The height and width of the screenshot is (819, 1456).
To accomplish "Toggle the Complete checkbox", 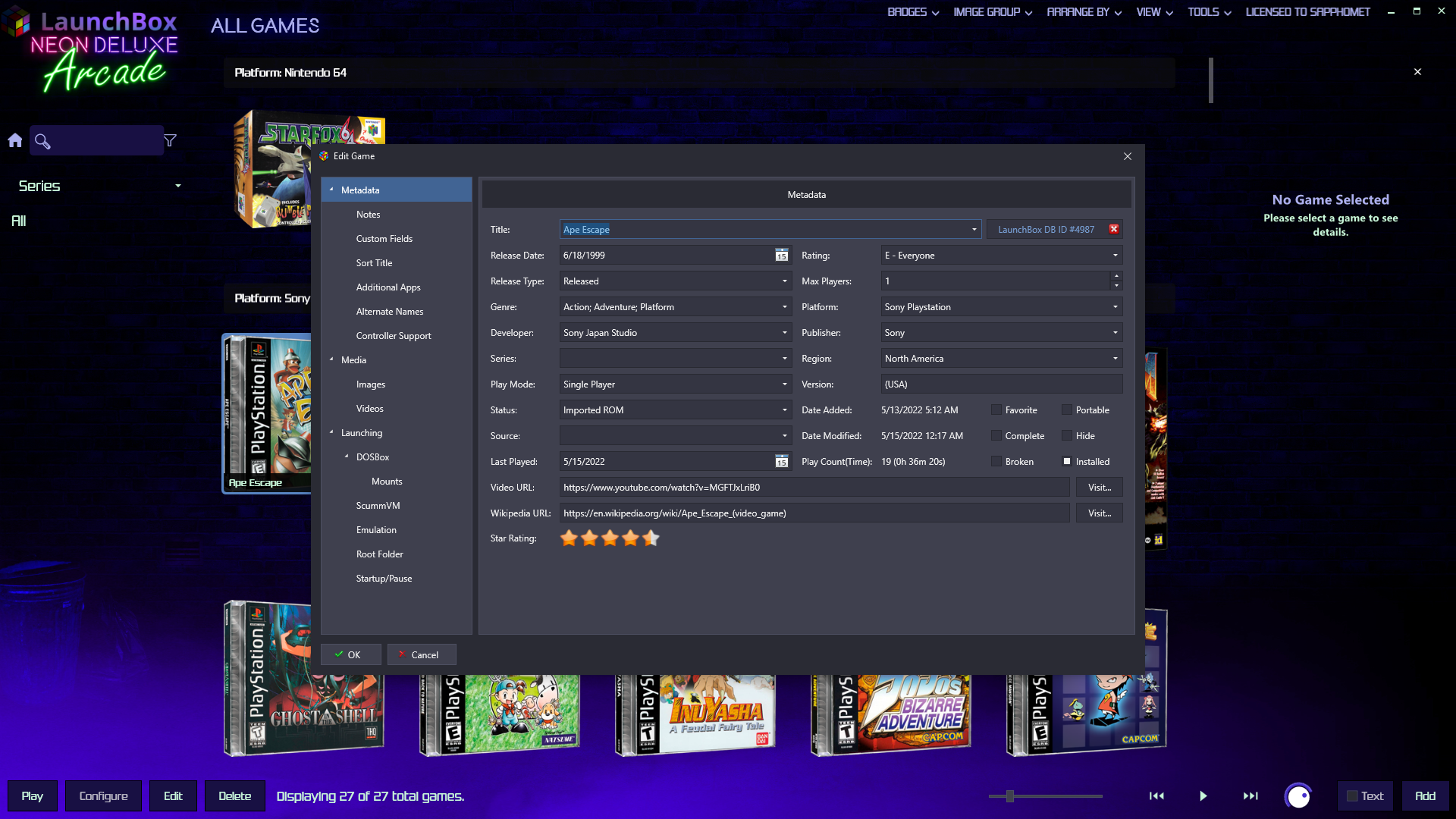I will coord(996,436).
